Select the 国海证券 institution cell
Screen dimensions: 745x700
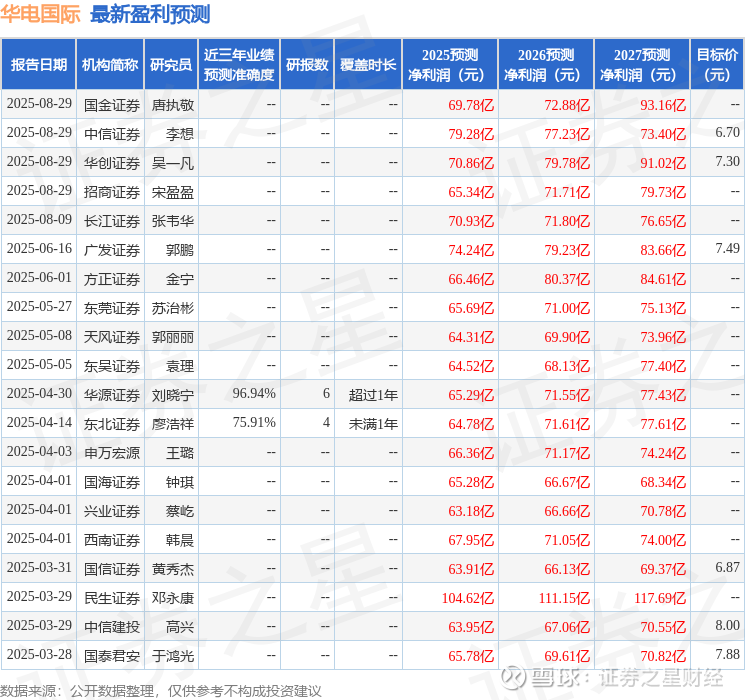pos(112,482)
